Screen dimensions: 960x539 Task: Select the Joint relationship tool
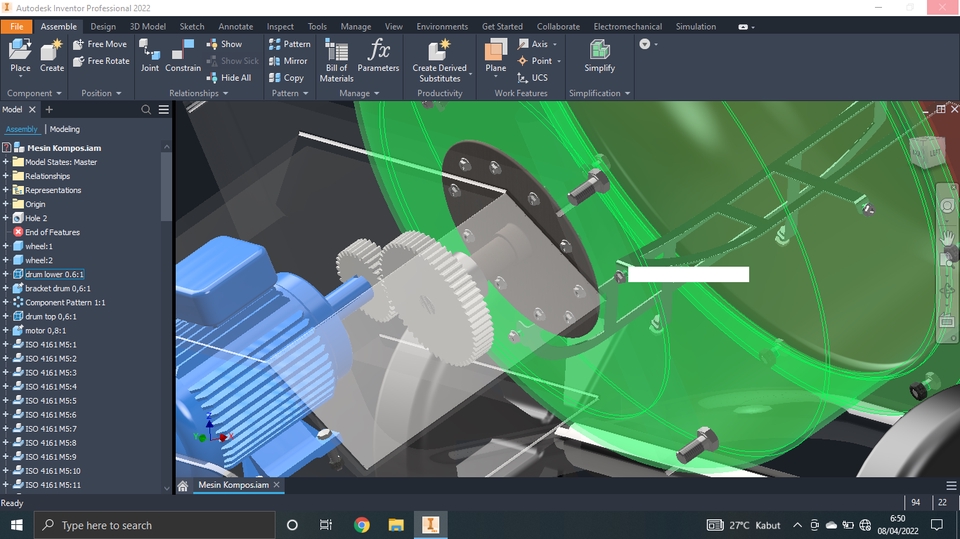(x=149, y=56)
